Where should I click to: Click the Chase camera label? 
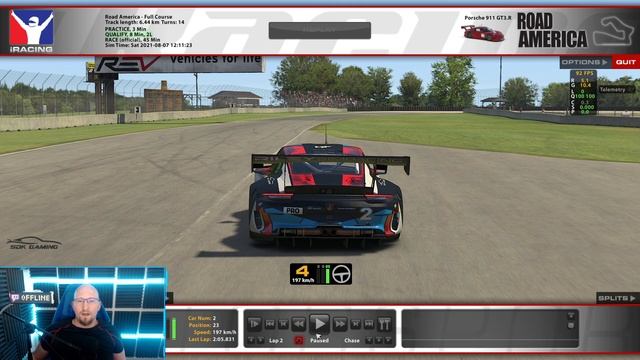[352, 340]
